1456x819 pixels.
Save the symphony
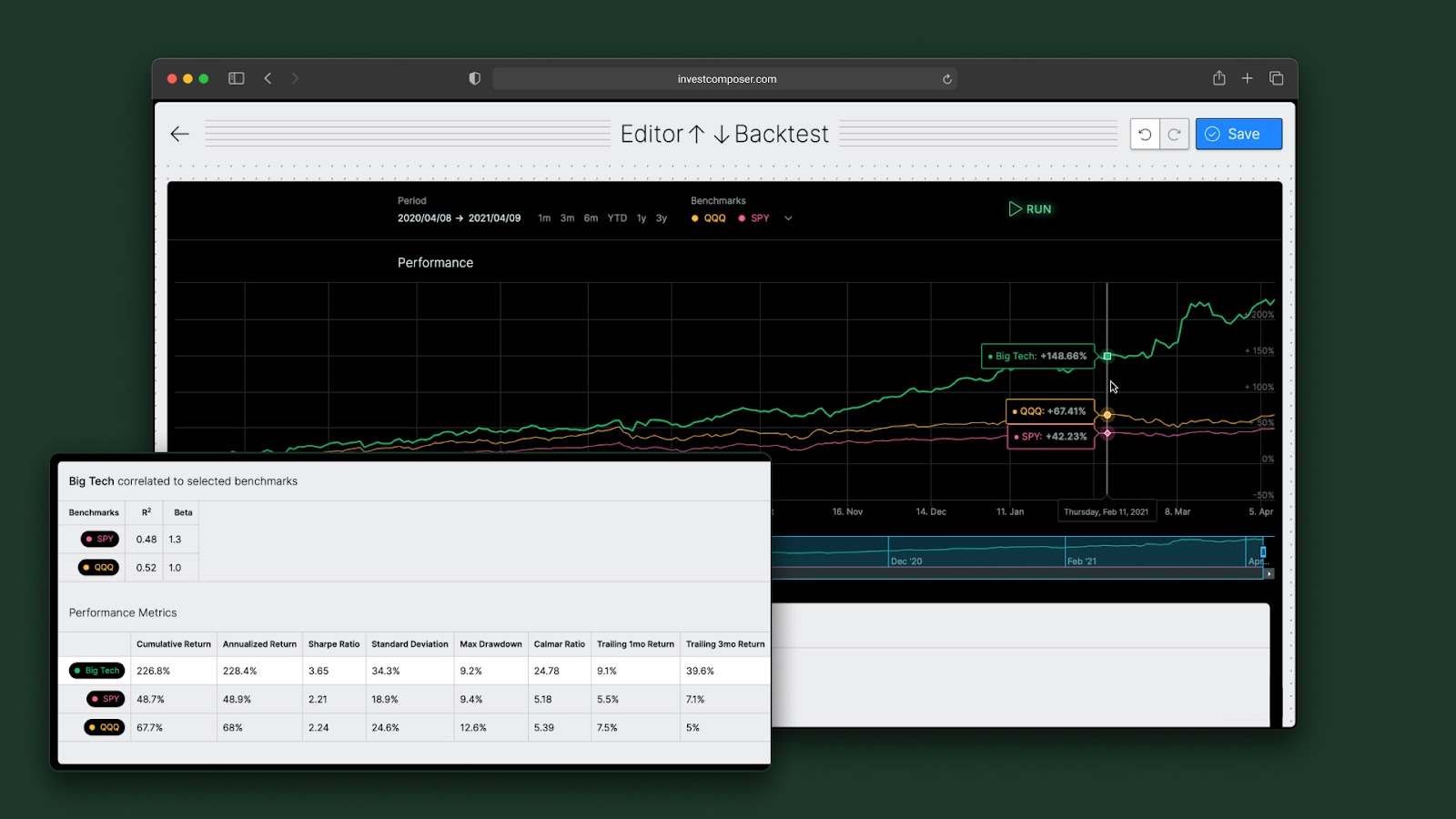(1239, 134)
